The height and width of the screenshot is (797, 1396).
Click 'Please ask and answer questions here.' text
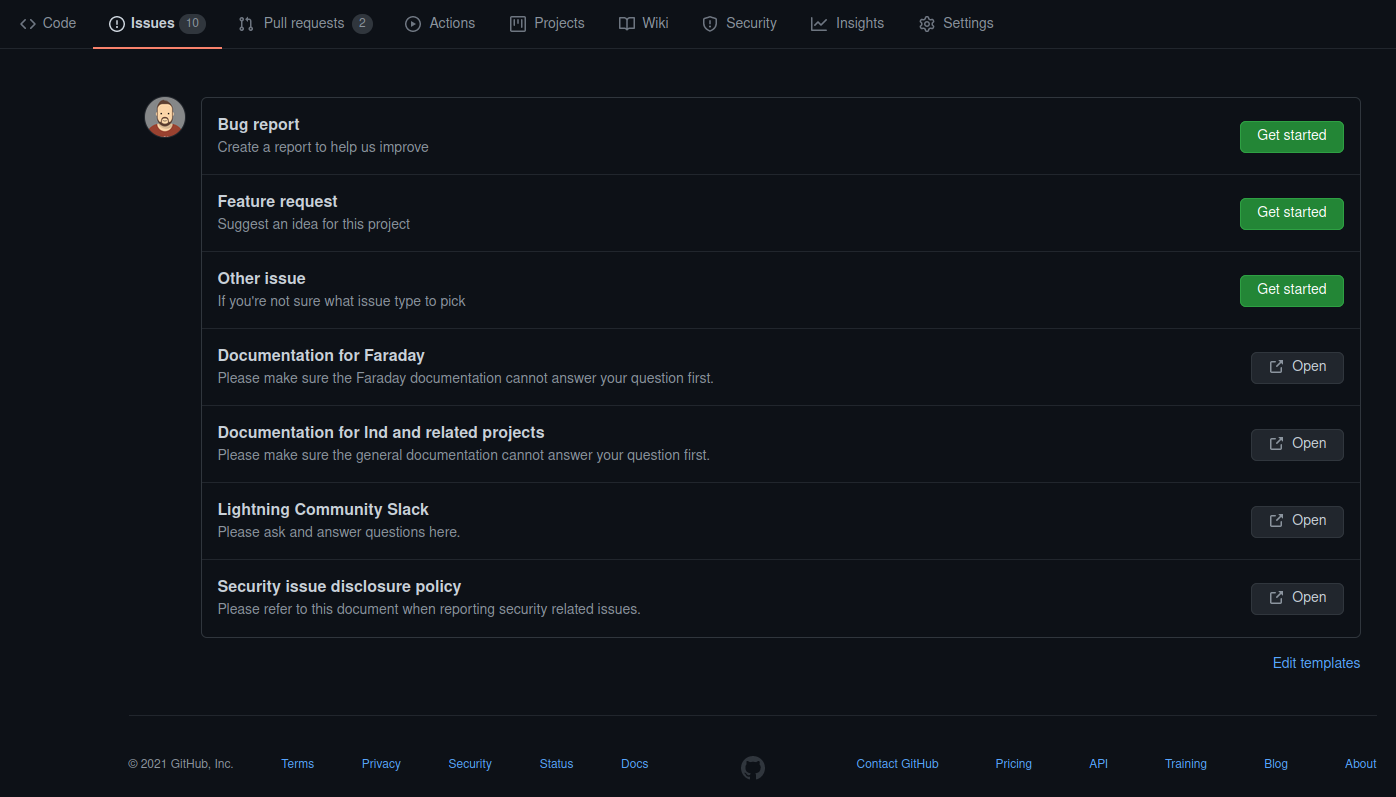[x=338, y=532]
